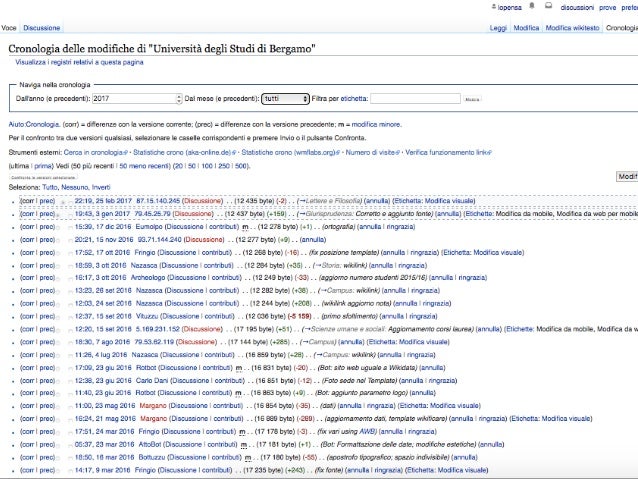Select the first radio in the 15 nov 2016 row
Screen dimensions: 638x479
pyautogui.click(x=58, y=241)
